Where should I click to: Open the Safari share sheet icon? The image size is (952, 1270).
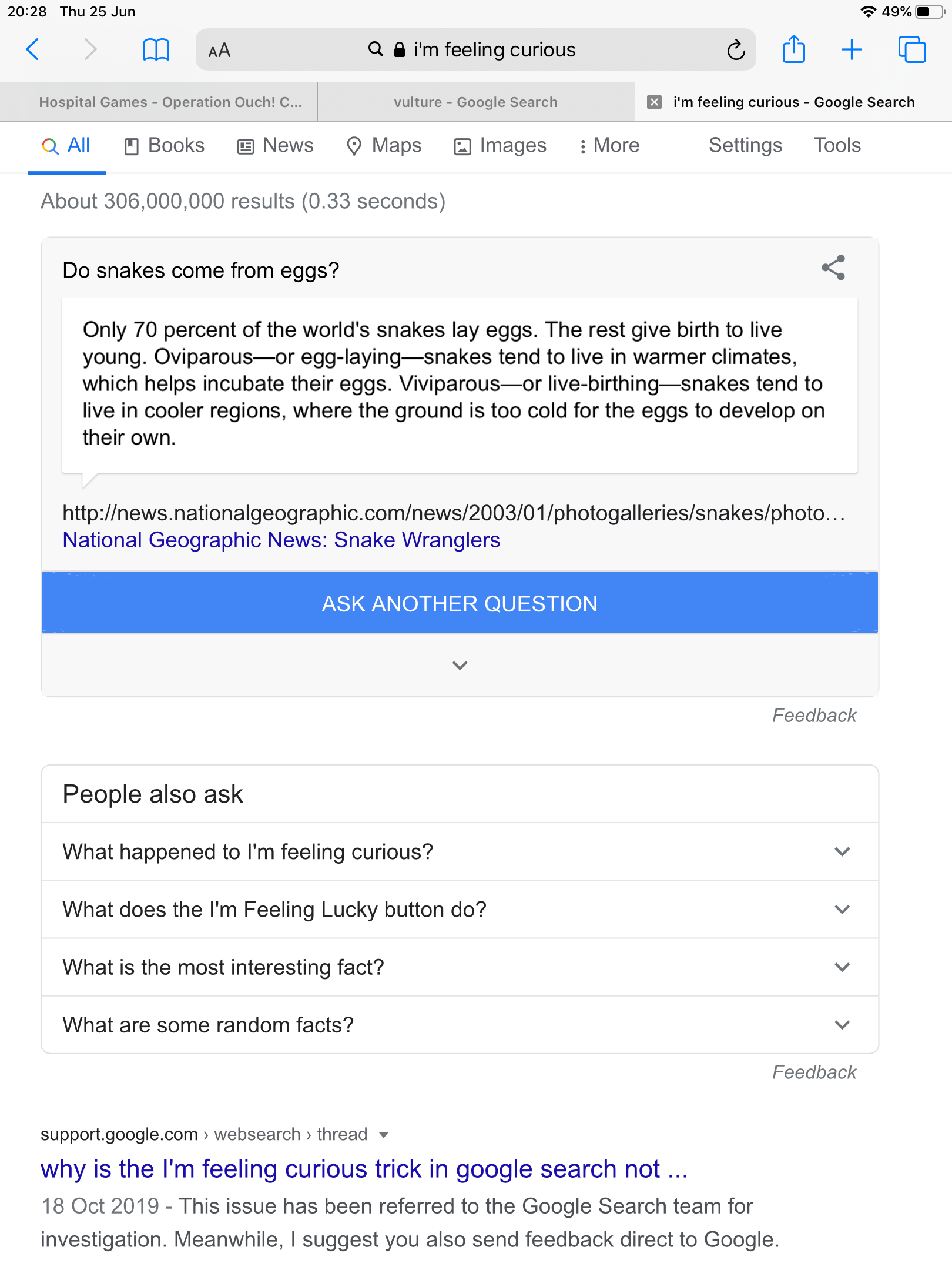[x=793, y=49]
